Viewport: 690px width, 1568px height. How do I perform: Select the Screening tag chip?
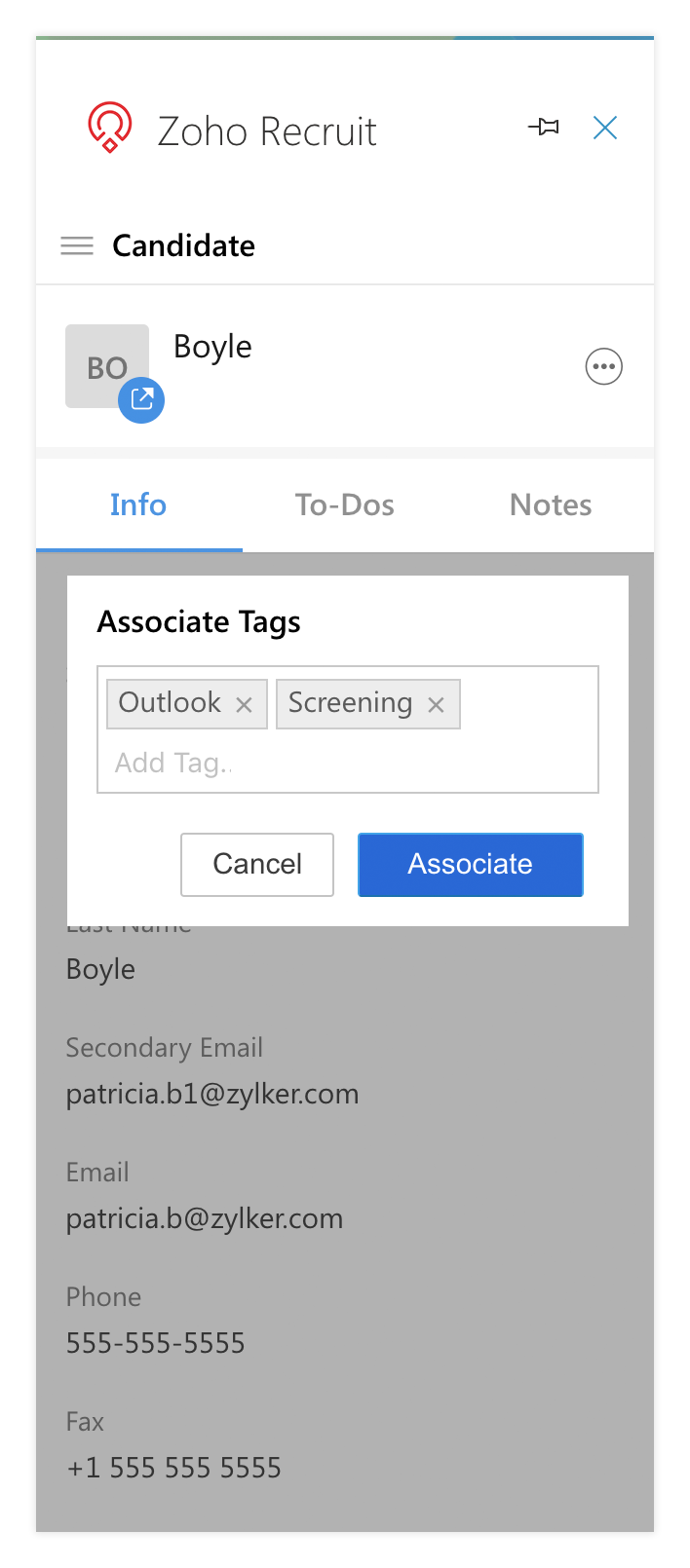coord(350,703)
